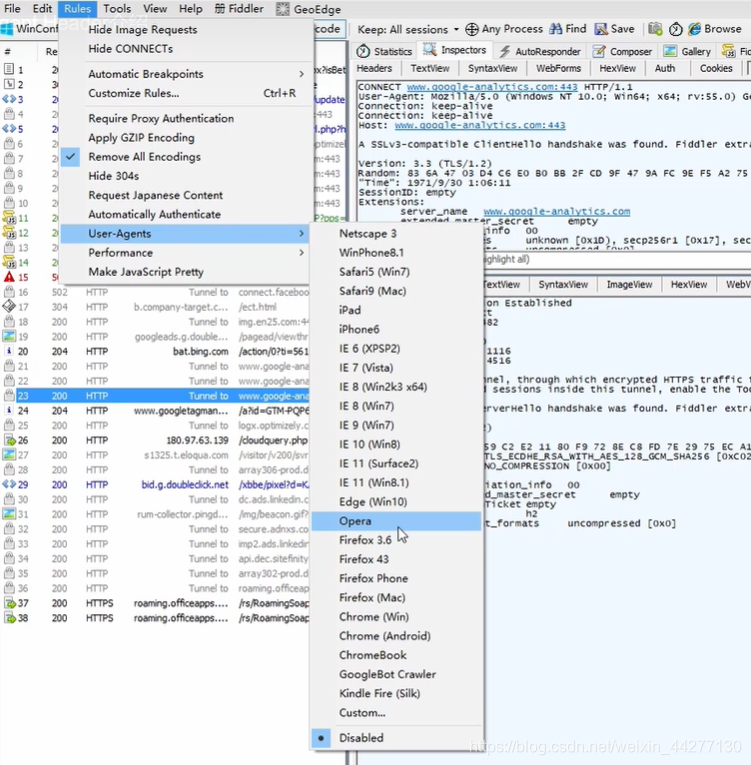Screen dimensions: 751x765
Task: Click the highlight all search field
Action: click(x=615, y=259)
